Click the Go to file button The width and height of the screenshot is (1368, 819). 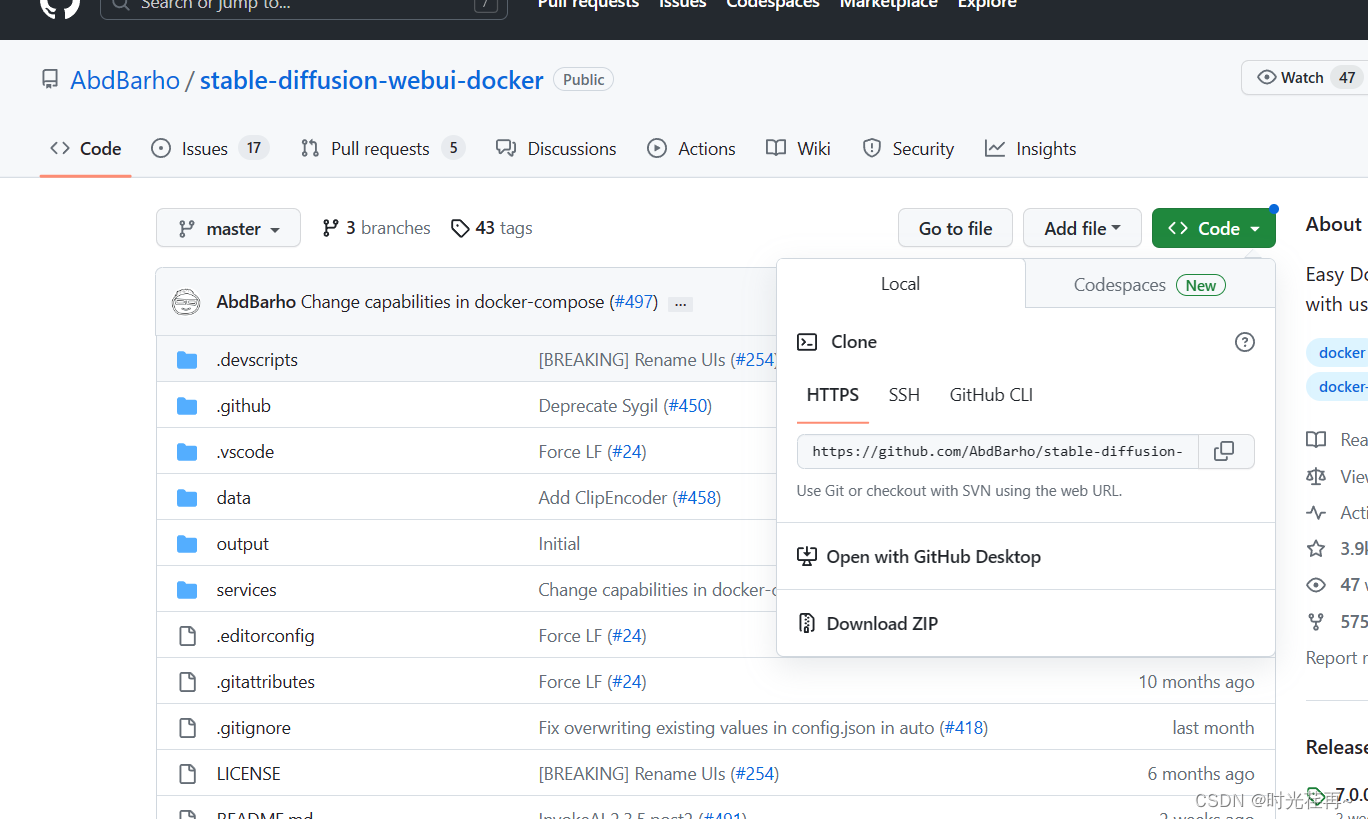click(x=955, y=228)
